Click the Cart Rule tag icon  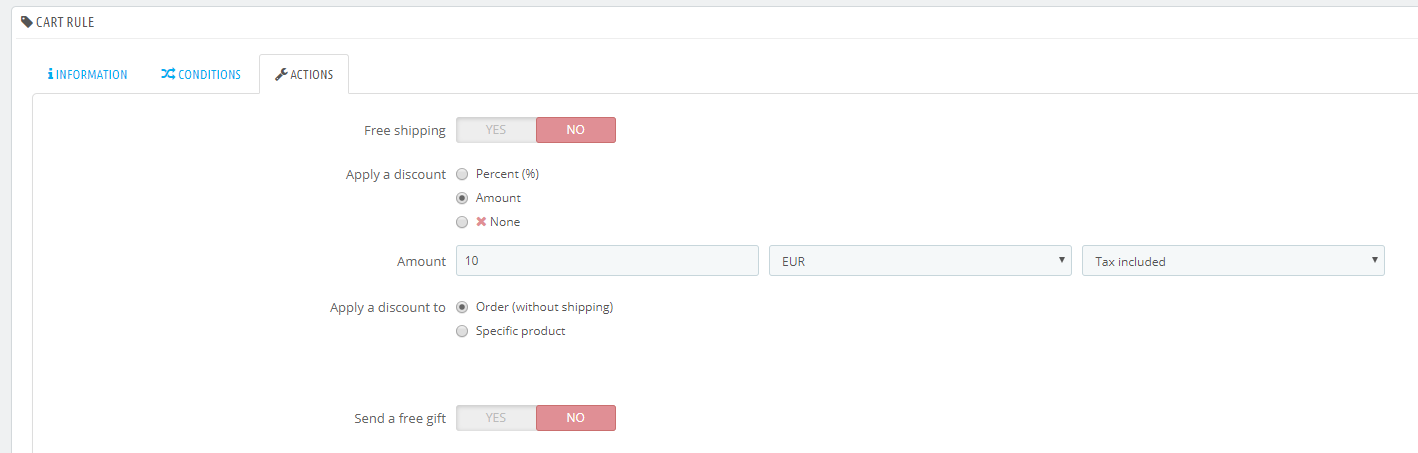point(26,21)
